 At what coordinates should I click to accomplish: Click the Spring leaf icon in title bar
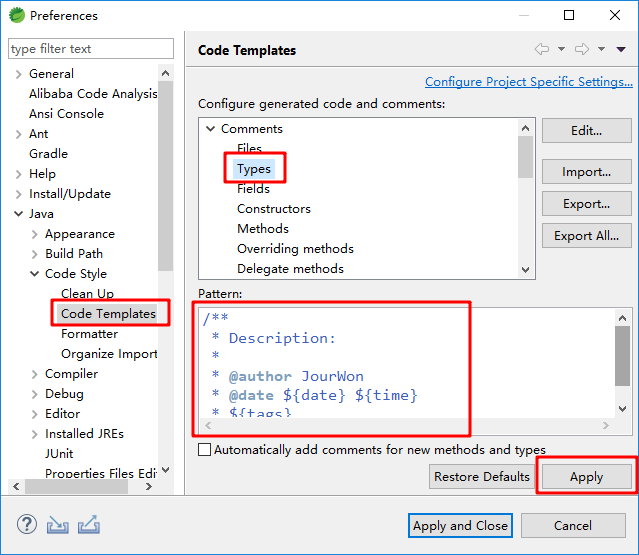coord(17,15)
